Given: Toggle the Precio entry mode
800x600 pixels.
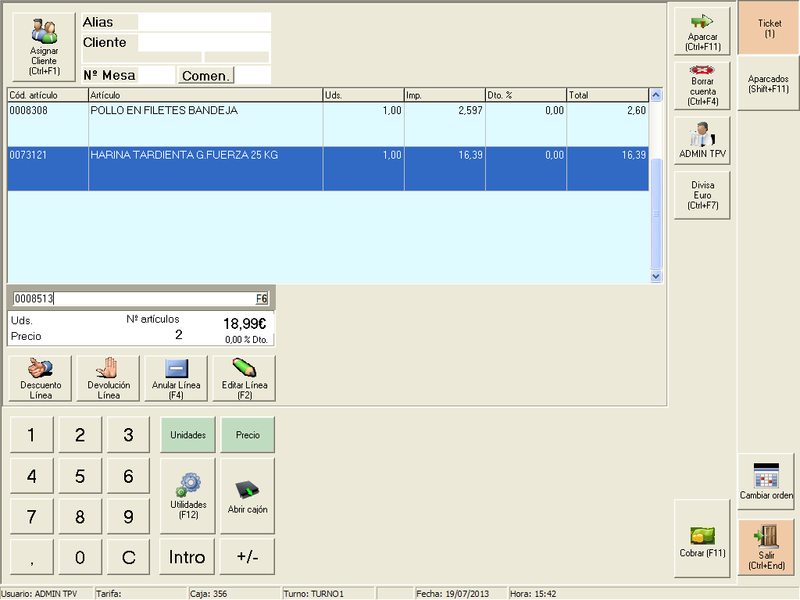Looking at the screenshot, I should [247, 435].
